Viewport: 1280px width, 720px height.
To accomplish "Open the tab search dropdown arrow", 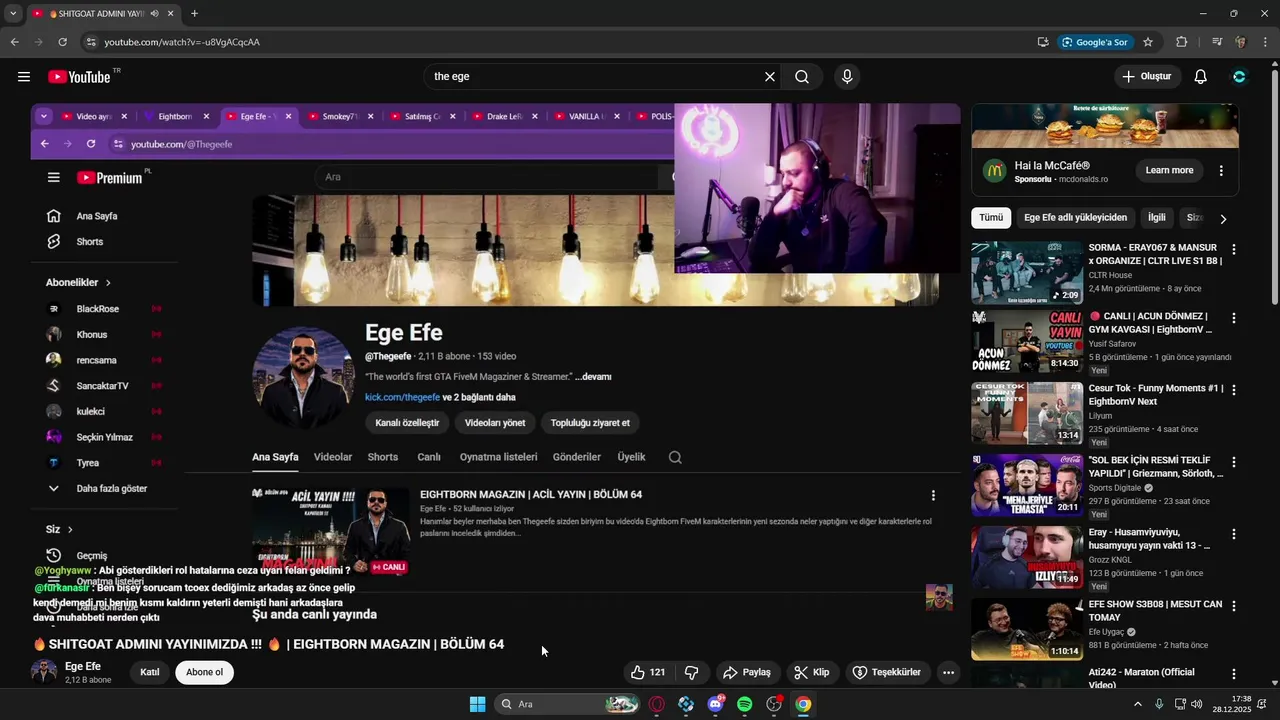I will click(x=13, y=14).
